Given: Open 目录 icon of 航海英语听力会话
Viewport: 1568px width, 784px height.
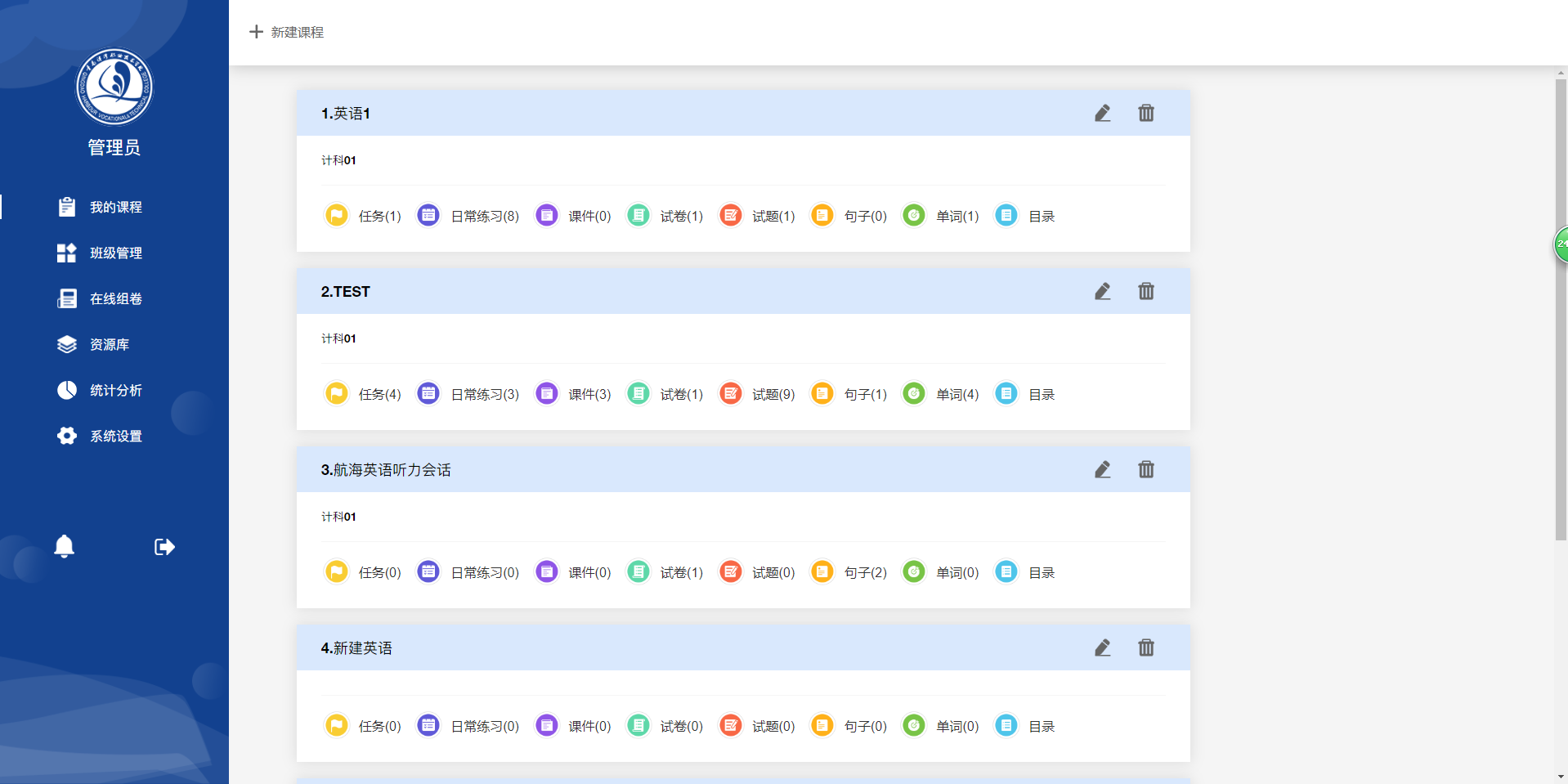Looking at the screenshot, I should click(1006, 572).
